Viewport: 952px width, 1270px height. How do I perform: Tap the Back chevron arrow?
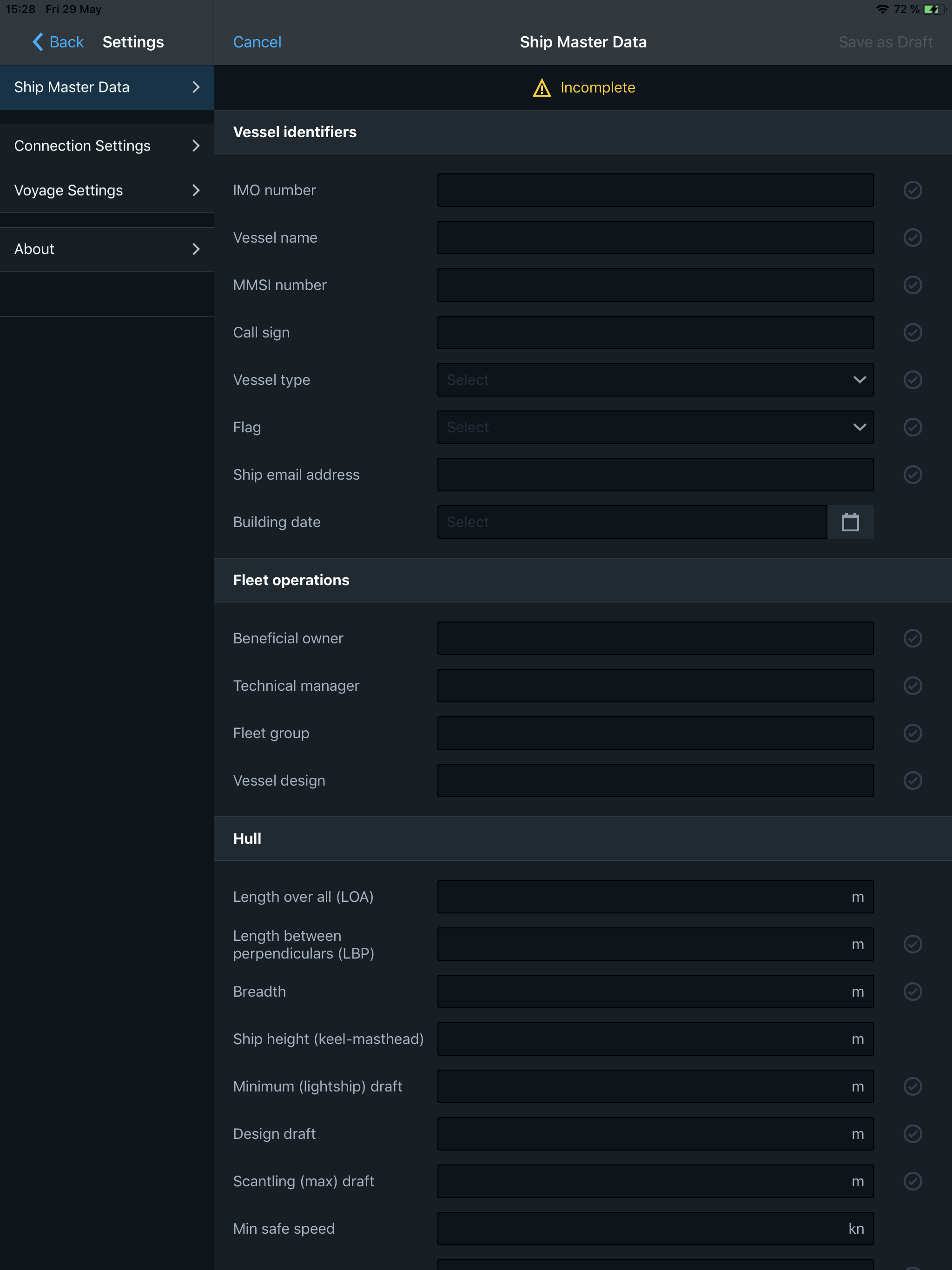38,42
